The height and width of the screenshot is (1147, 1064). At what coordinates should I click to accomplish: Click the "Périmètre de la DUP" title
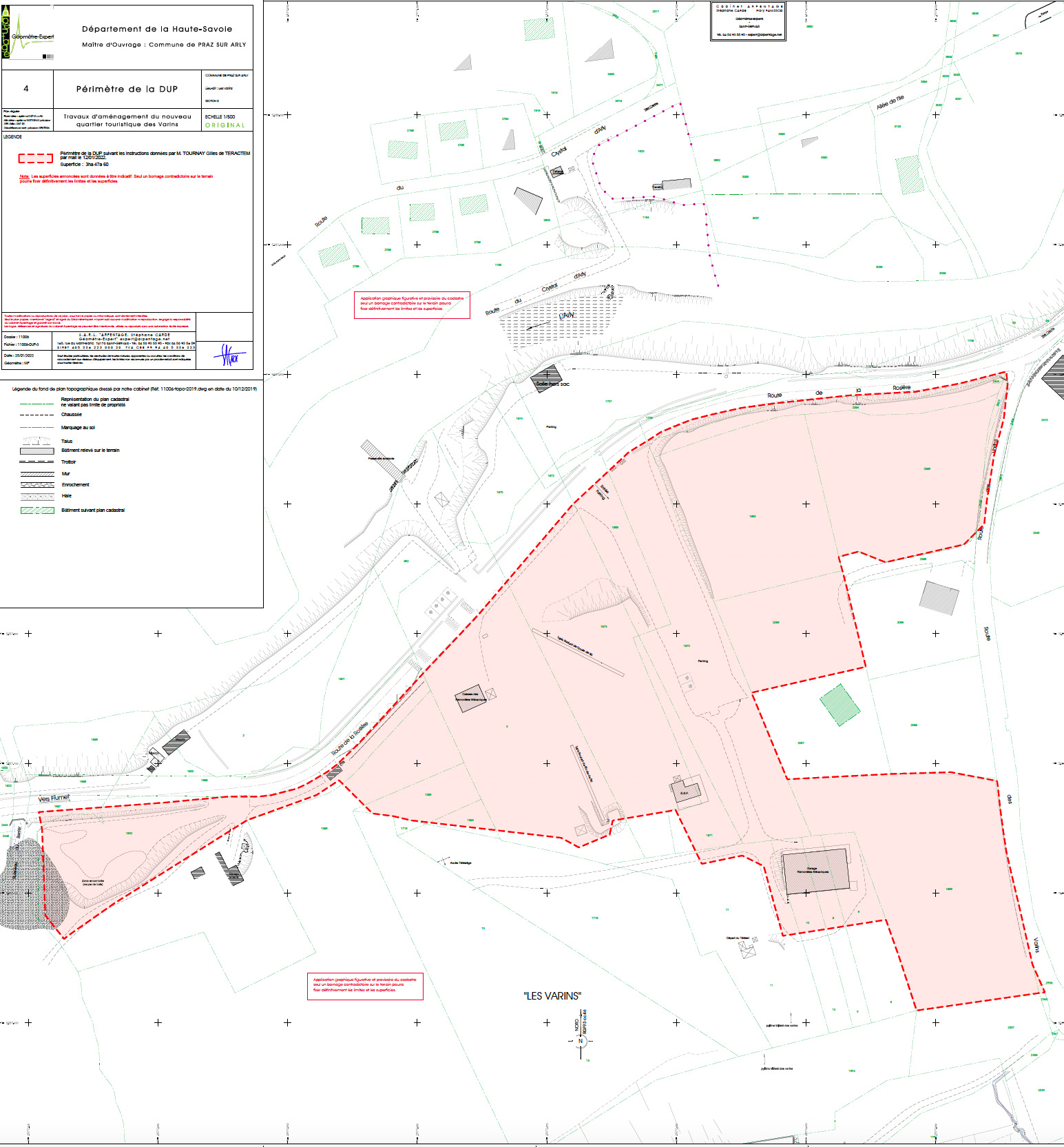click(x=127, y=89)
